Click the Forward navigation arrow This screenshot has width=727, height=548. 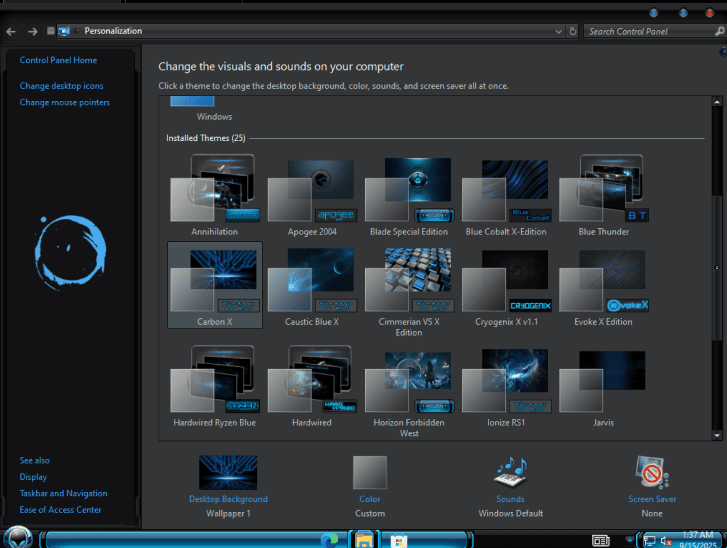click(31, 31)
